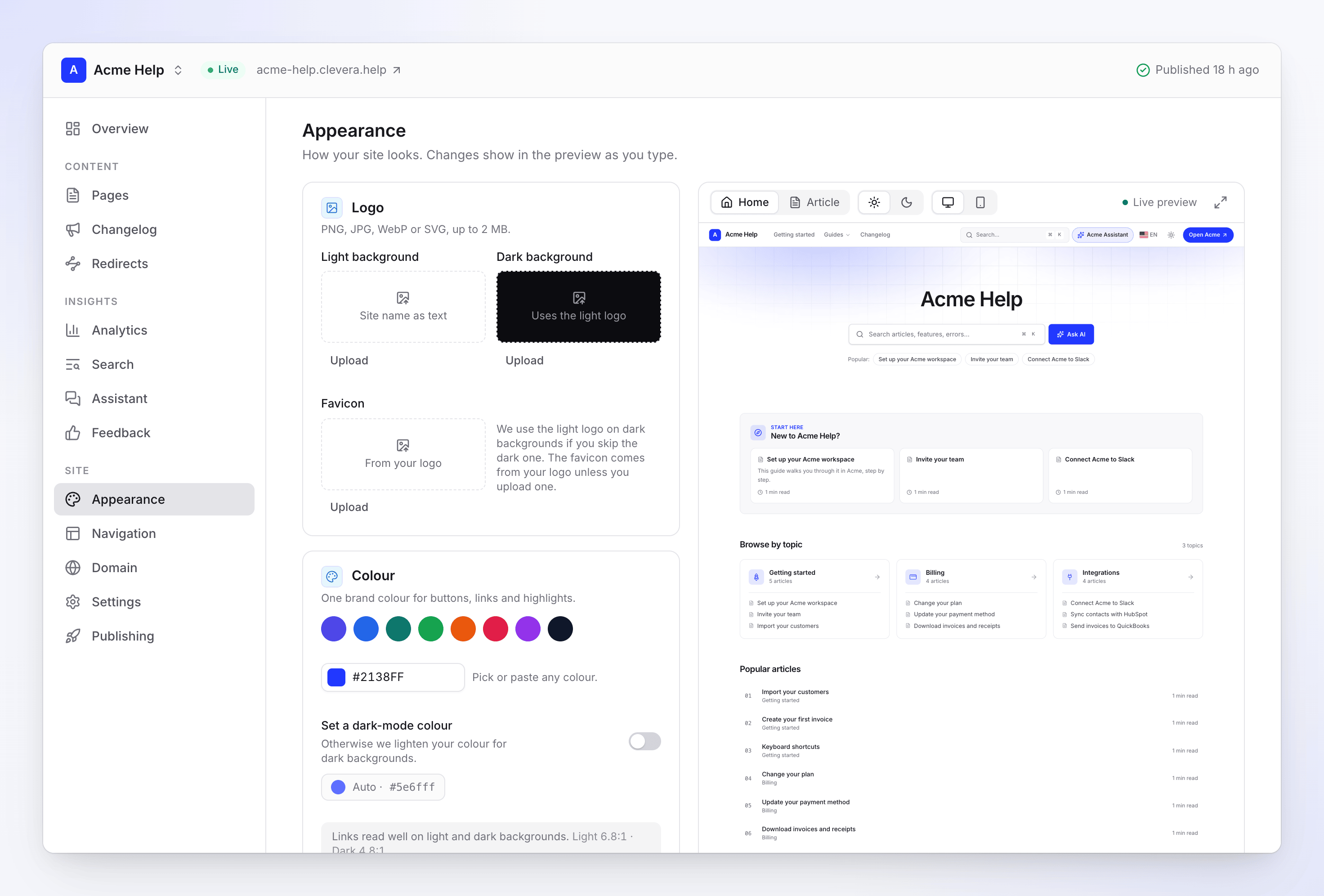Open site Settings
The image size is (1324, 896).
[x=154, y=602]
